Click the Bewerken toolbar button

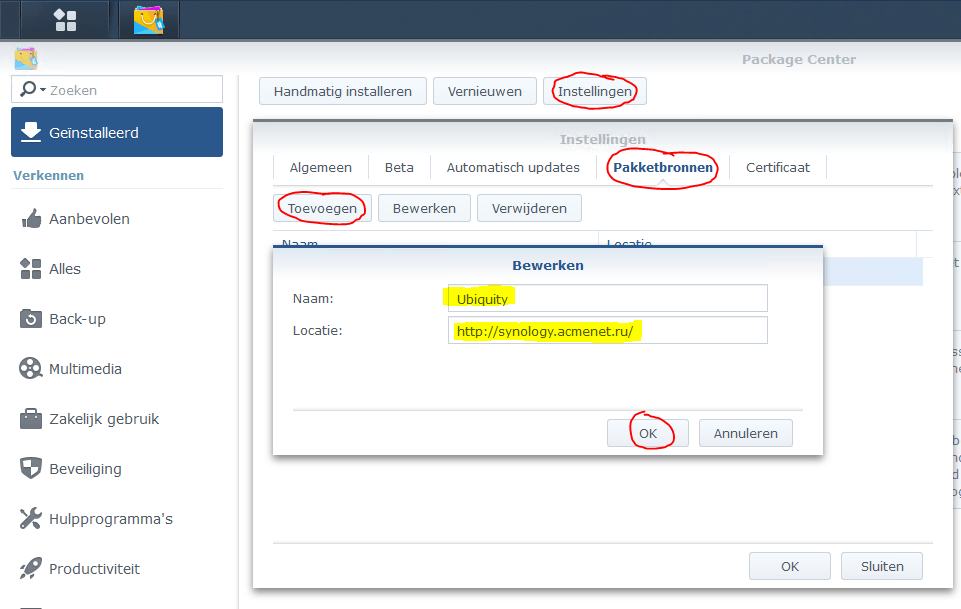[424, 208]
